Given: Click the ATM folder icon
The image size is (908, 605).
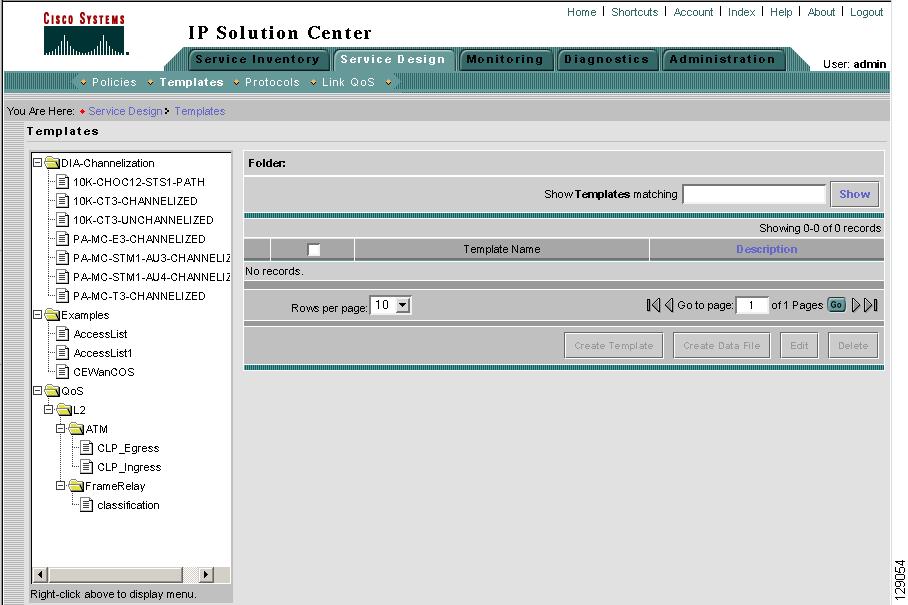Looking at the screenshot, I should pyautogui.click(x=76, y=429).
